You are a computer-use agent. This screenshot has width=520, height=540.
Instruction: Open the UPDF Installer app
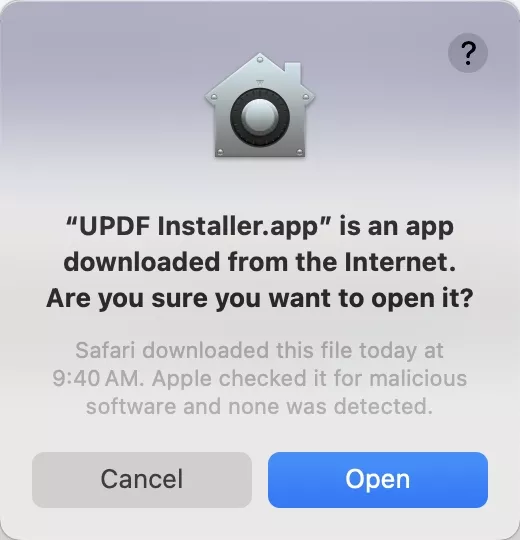(378, 480)
